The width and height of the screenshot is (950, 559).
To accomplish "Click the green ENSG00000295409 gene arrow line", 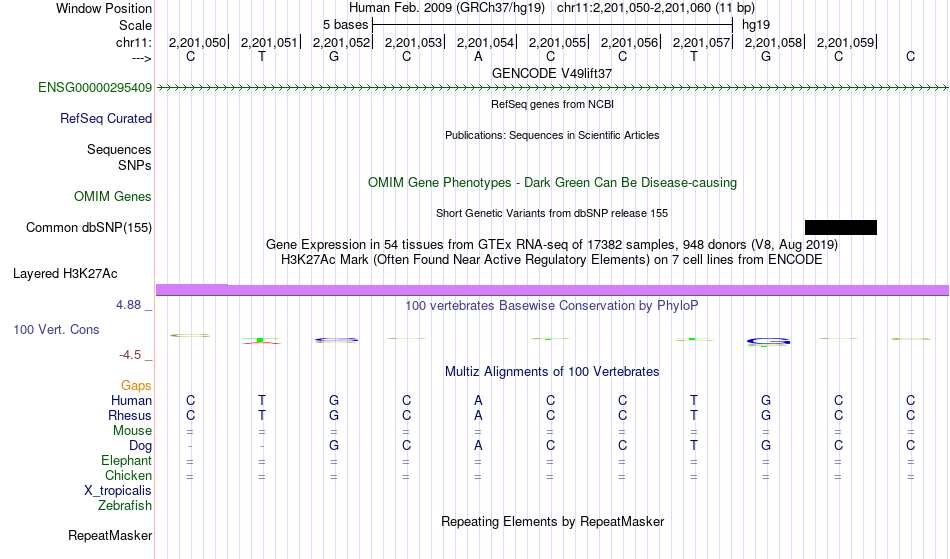I will [552, 88].
